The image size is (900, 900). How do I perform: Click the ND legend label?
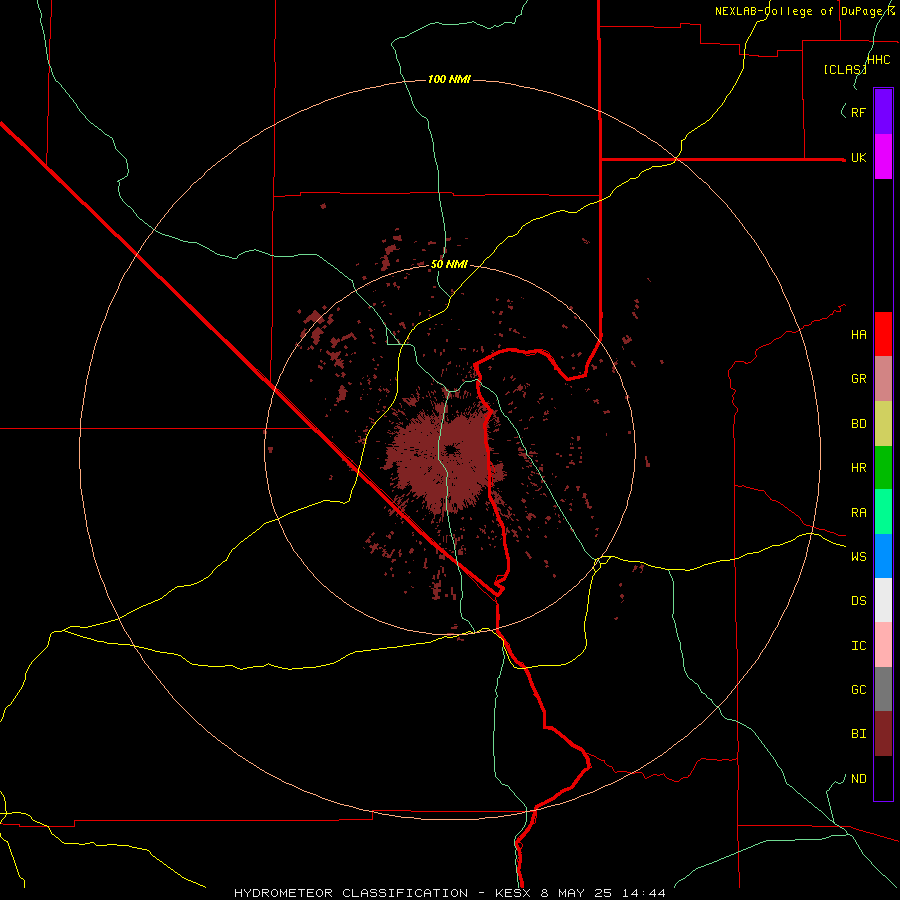coord(858,779)
